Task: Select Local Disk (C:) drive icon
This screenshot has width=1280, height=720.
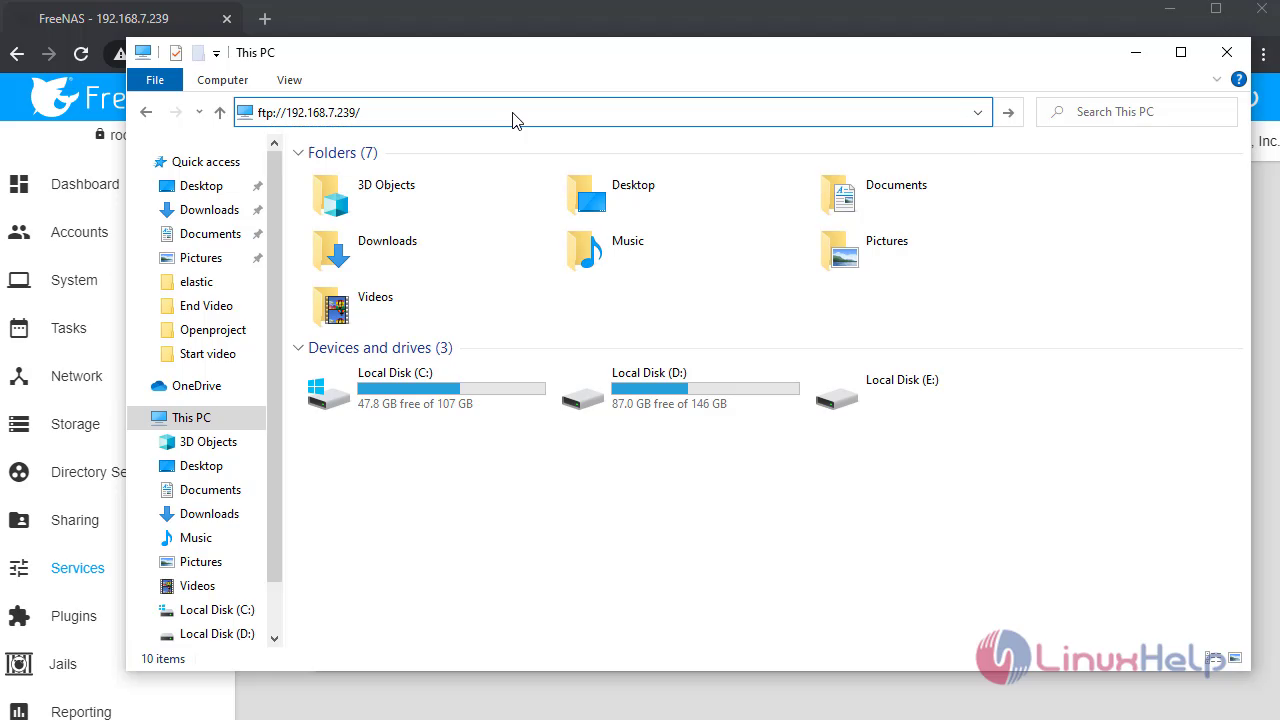Action: pos(330,393)
